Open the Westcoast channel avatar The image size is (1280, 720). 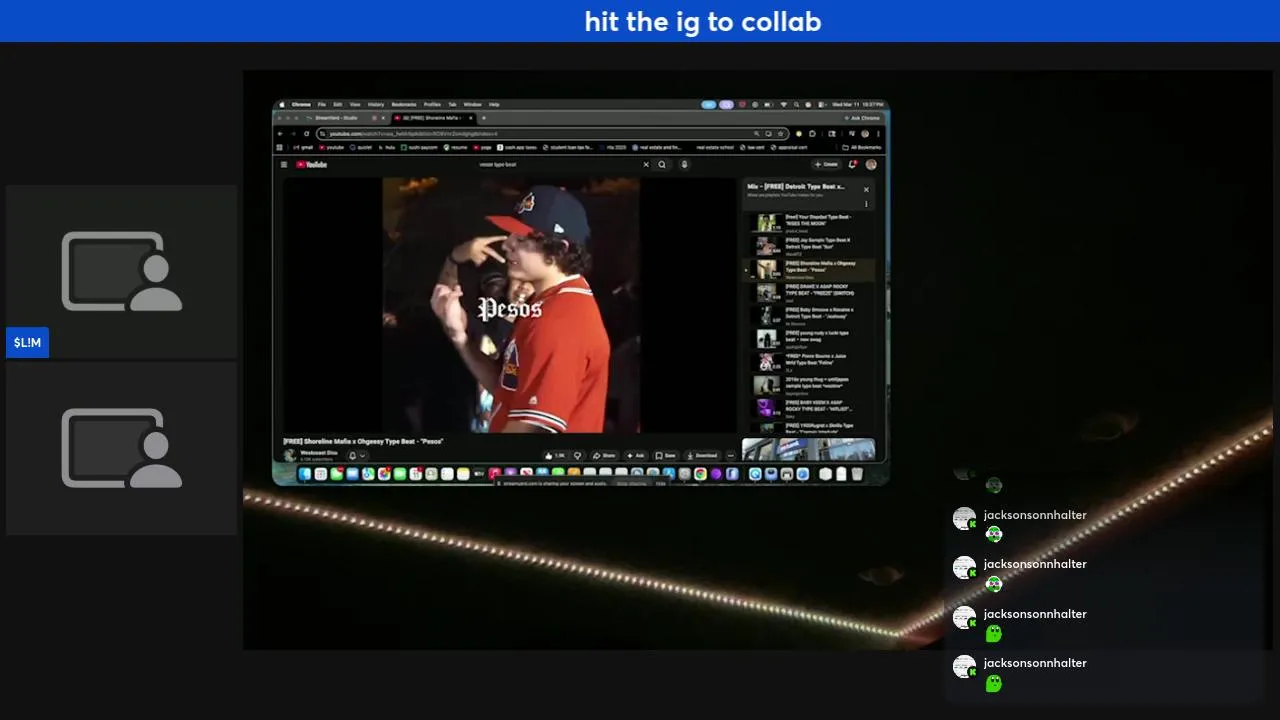[290, 455]
